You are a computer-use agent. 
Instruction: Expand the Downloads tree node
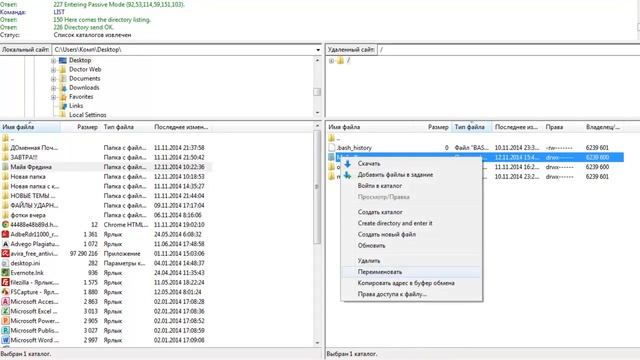53,88
